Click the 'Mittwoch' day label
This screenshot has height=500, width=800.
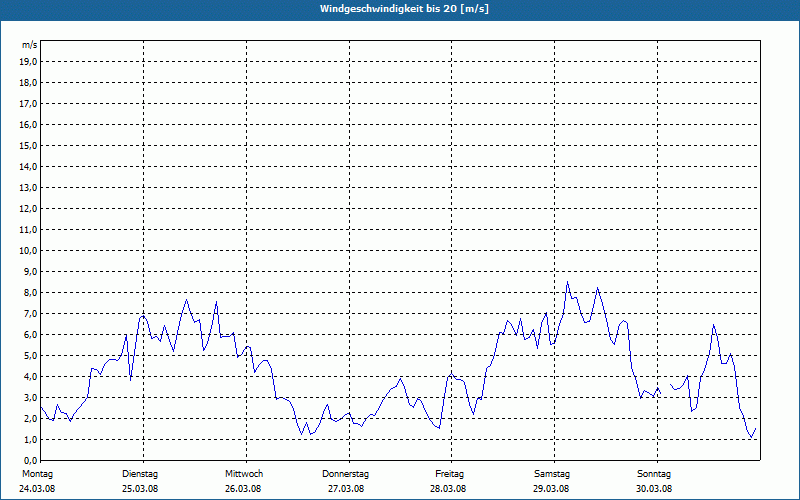244,474
